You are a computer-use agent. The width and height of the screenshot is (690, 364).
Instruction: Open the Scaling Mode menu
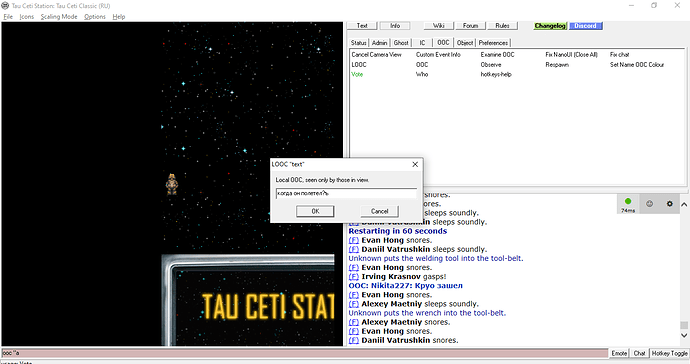tap(59, 17)
